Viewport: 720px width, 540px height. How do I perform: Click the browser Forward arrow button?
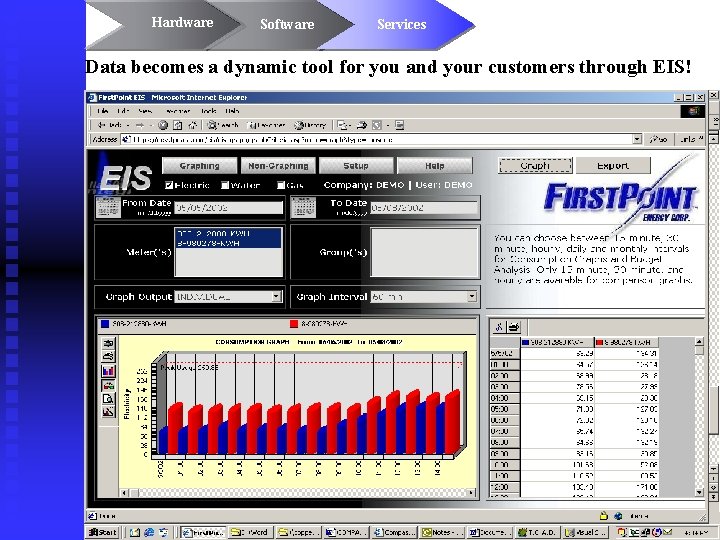140,125
